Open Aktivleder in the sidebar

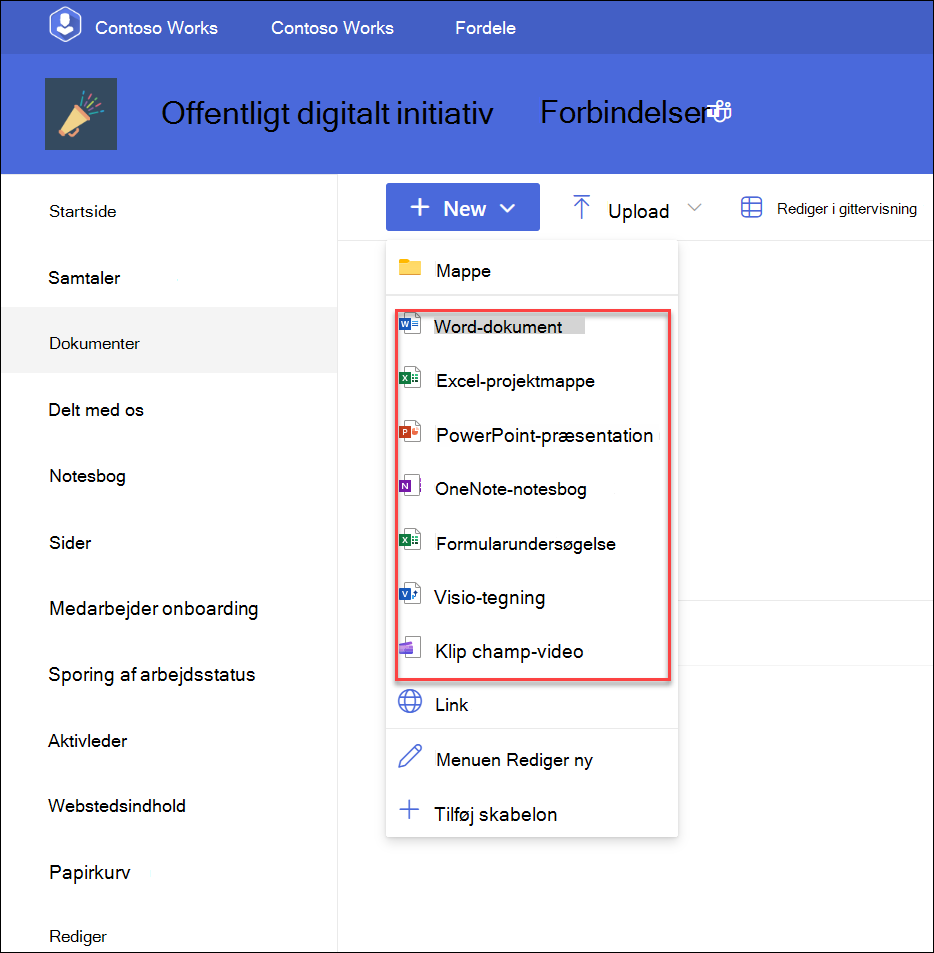[x=88, y=741]
